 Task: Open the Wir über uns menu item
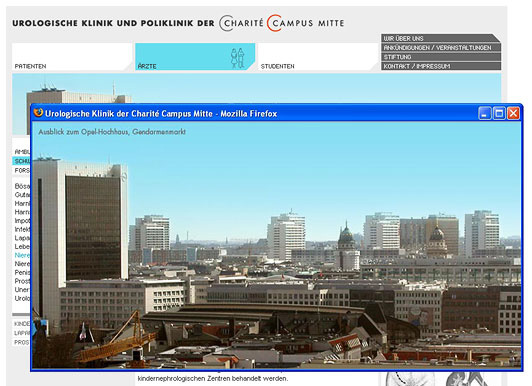pyautogui.click(x=440, y=38)
